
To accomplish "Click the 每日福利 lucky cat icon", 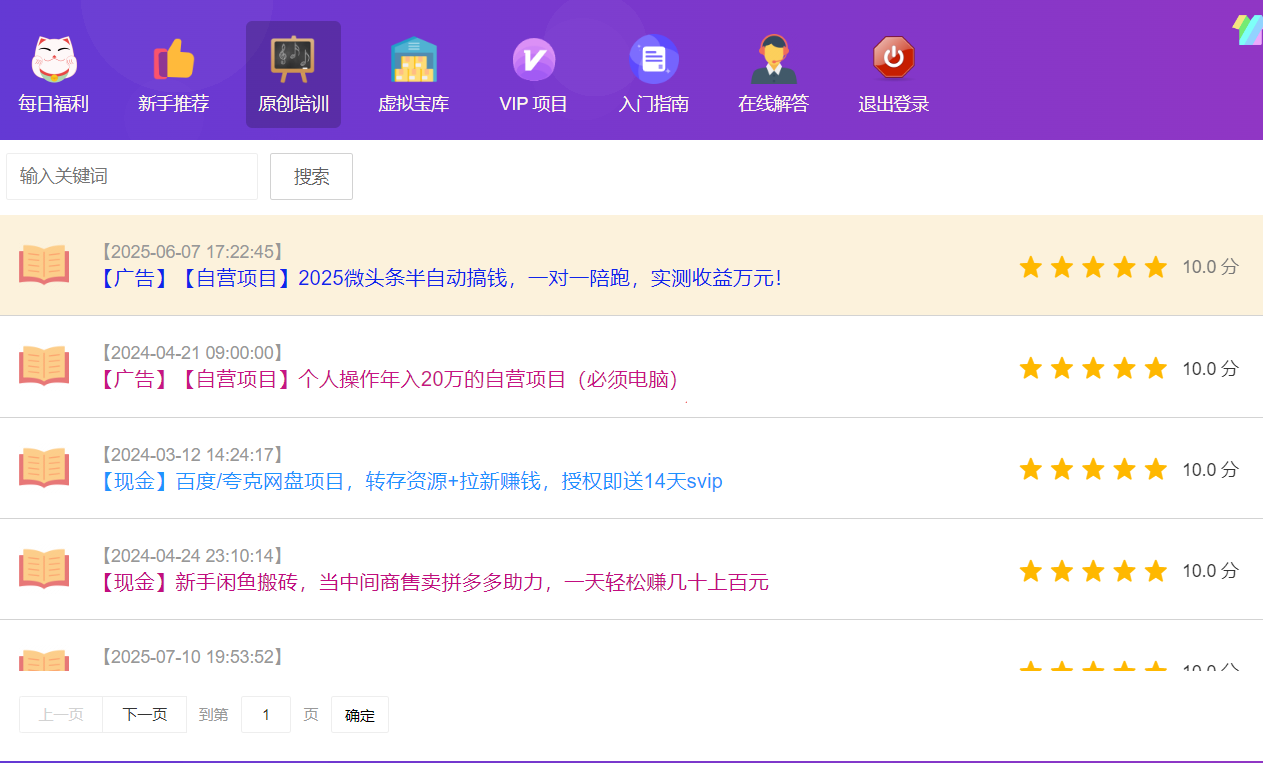I will 55,58.
